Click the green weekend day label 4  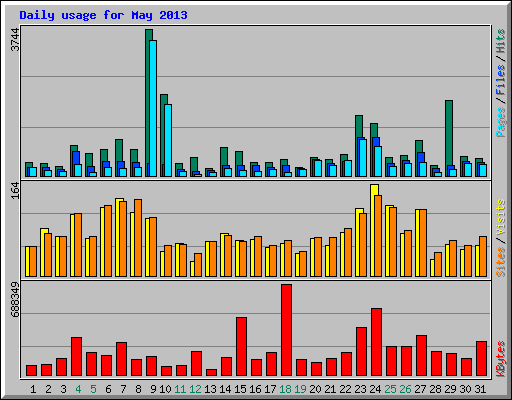click(78, 389)
